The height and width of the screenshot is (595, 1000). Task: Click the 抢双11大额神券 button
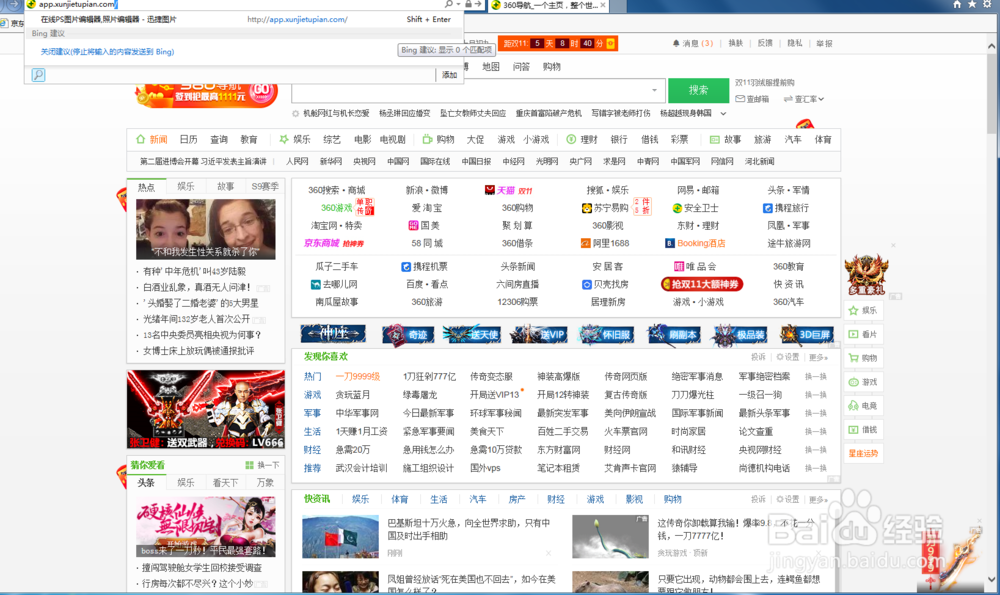(x=702, y=284)
